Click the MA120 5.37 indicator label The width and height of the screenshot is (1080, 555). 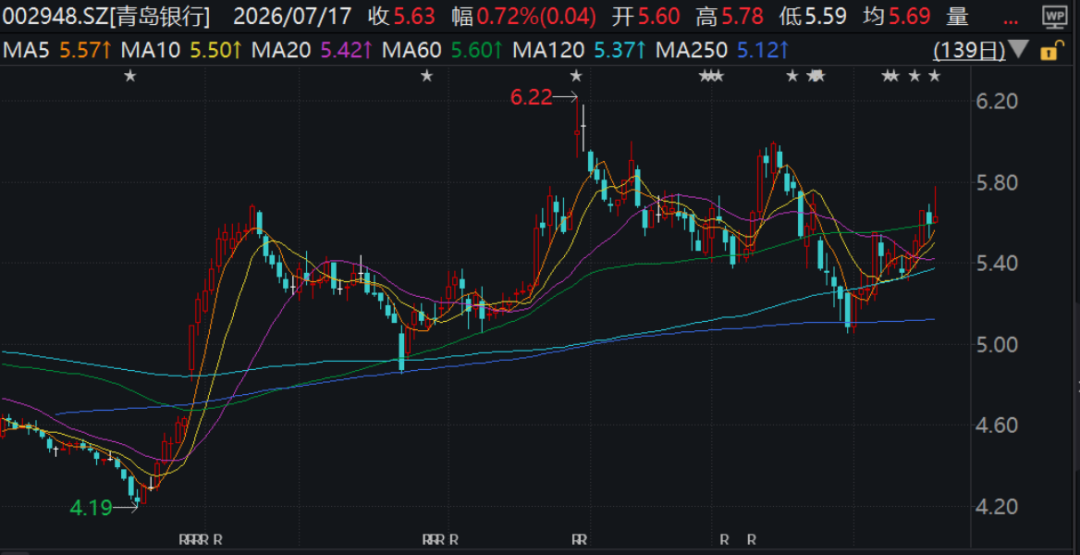coord(579,50)
